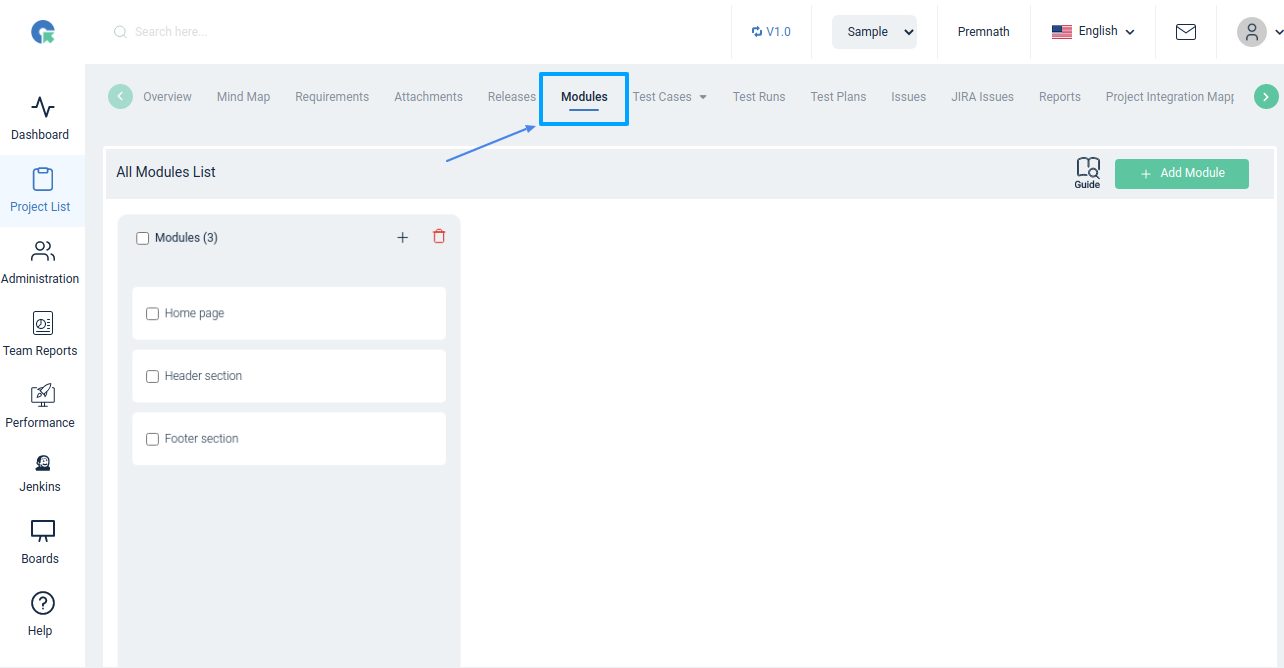Open Project List in sidebar
The width and height of the screenshot is (1284, 668).
(x=42, y=191)
